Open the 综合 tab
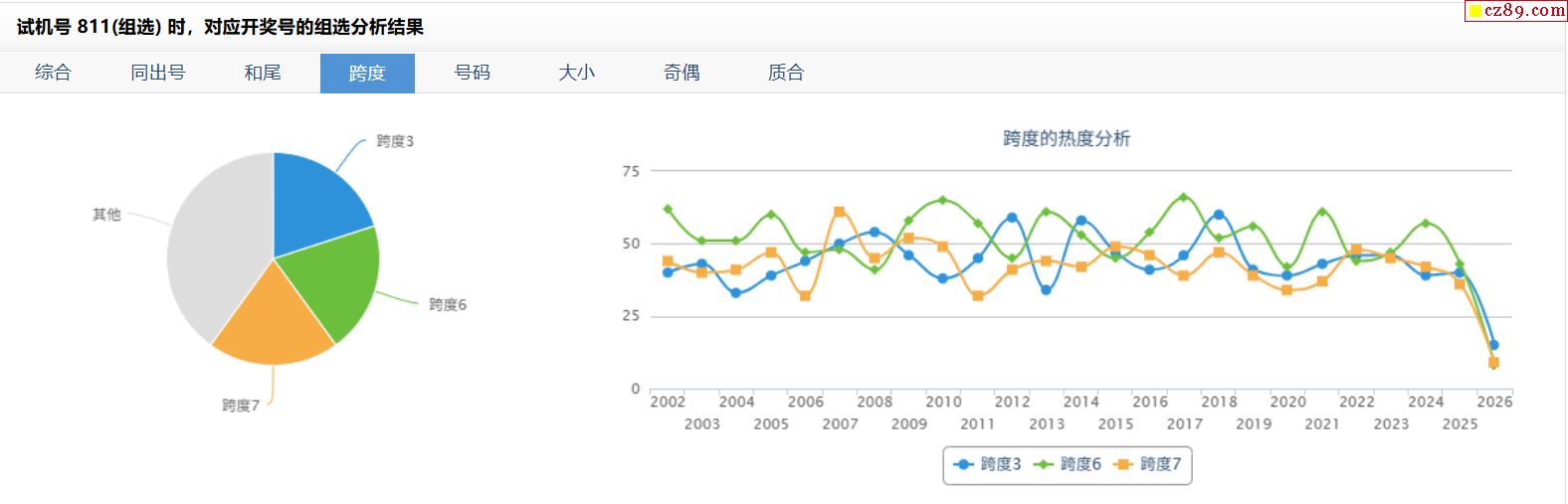 pyautogui.click(x=53, y=73)
